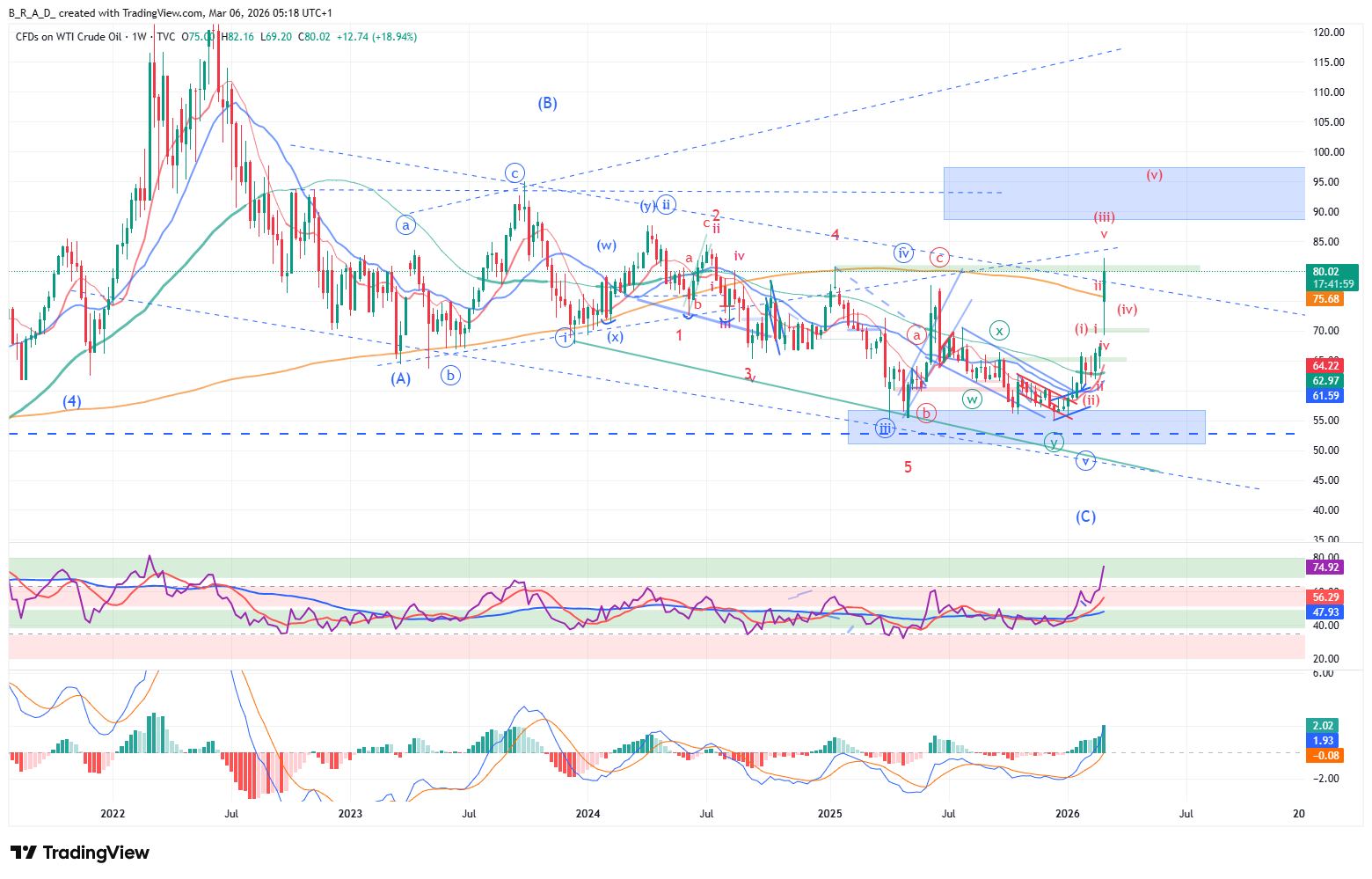Screen dimensions: 1372x879
Task: Click the MACD histogram value 2.02 label
Action: [1323, 726]
